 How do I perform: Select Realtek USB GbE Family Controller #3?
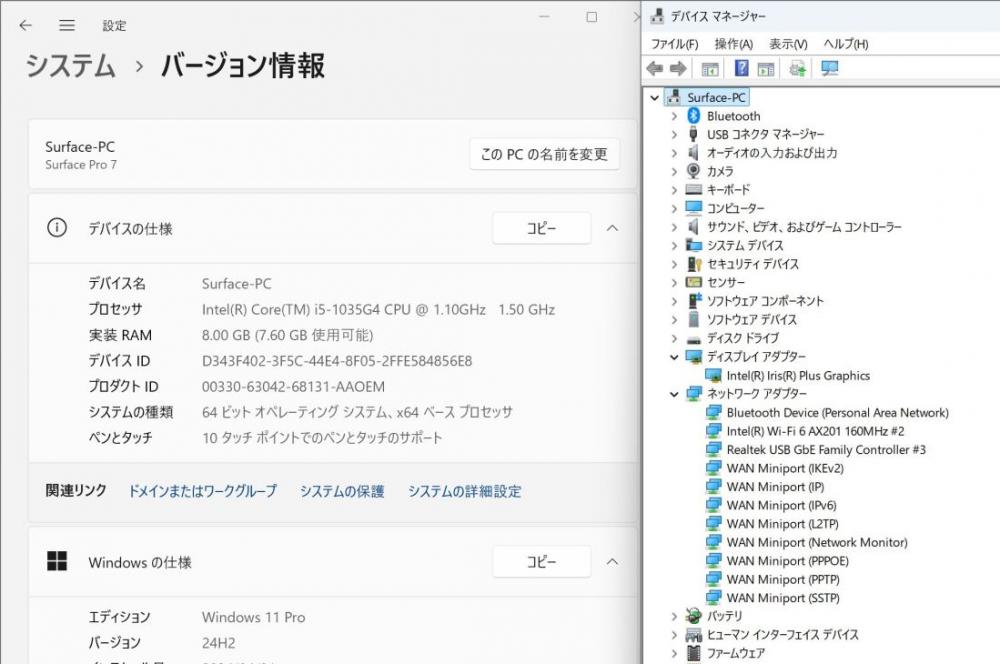826,450
